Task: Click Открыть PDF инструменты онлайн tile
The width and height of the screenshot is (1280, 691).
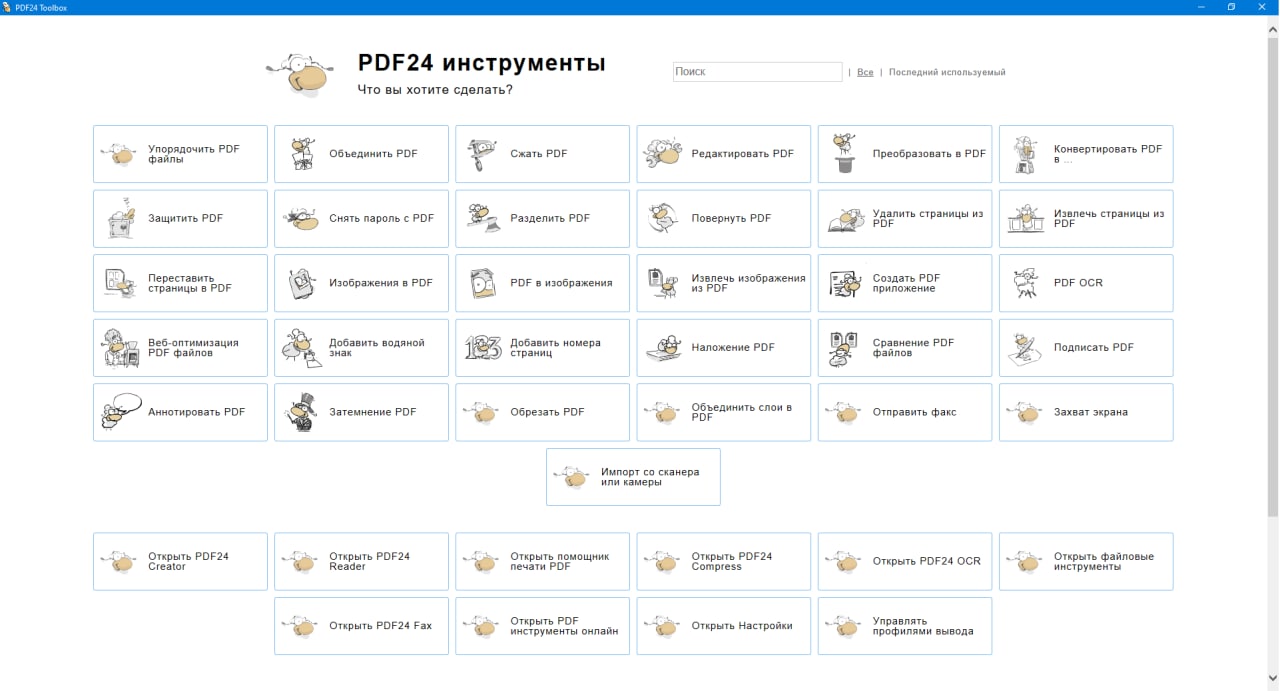Action: click(542, 626)
